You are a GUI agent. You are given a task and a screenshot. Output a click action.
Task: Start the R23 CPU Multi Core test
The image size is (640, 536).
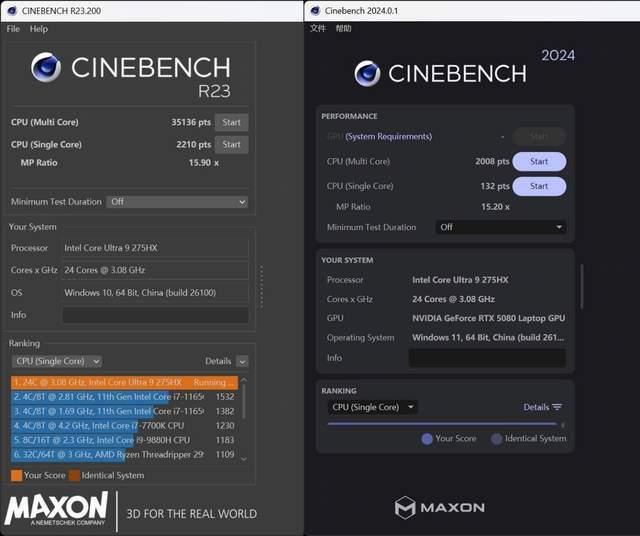point(231,122)
